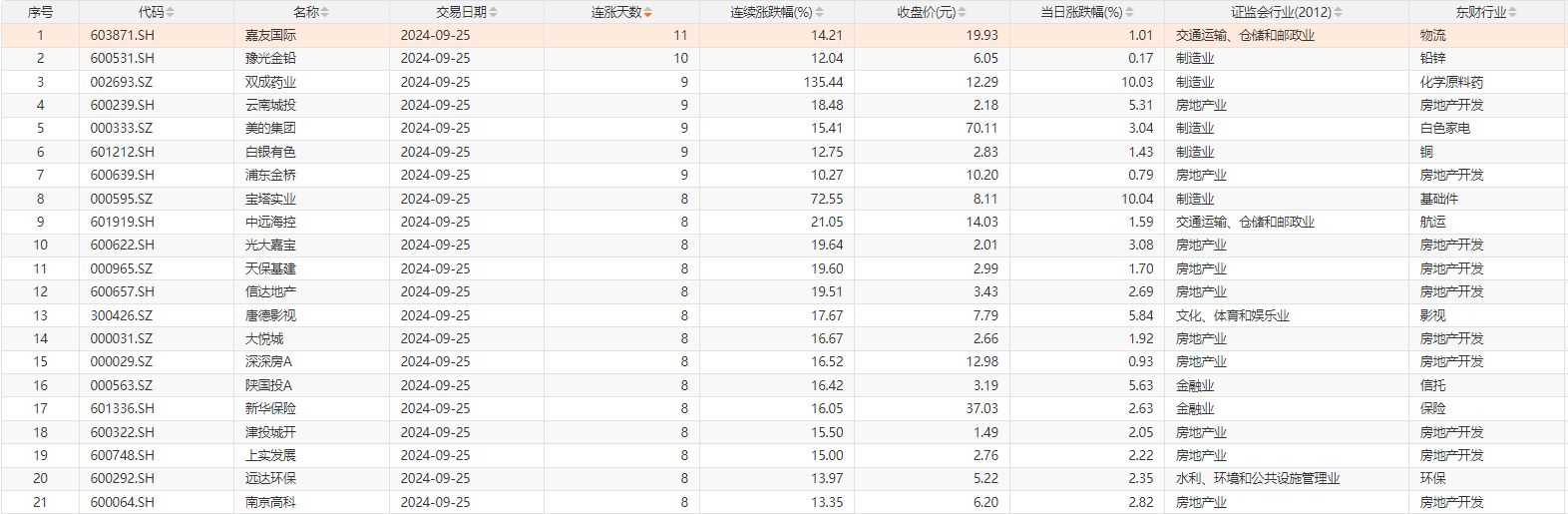1568x514 pixels.
Task: Select stock code 600531.SH
Action: pos(123,58)
